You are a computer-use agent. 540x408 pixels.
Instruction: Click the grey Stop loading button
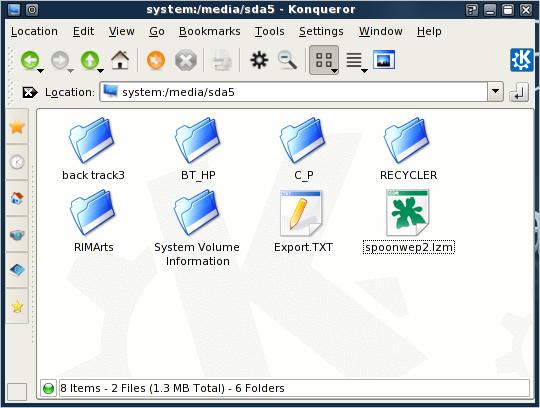click(186, 61)
